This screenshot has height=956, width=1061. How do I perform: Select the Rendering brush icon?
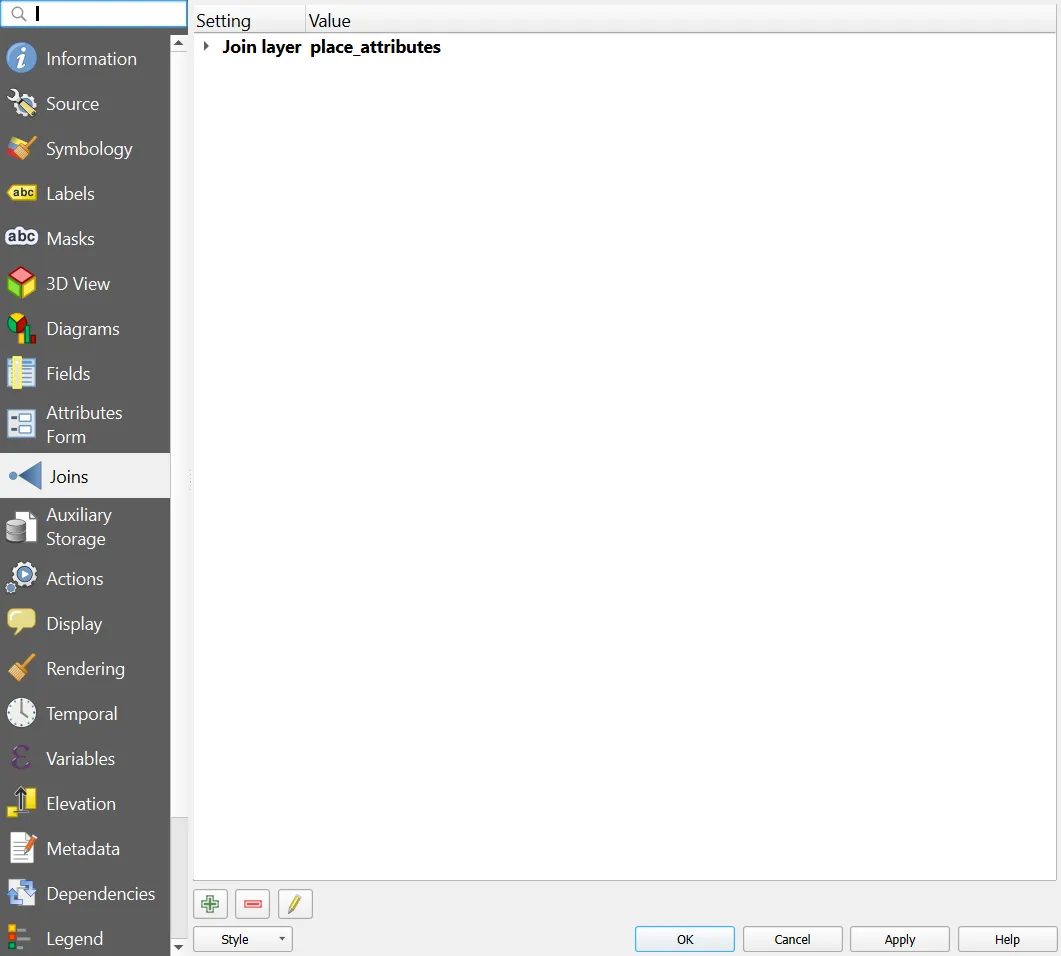point(22,668)
